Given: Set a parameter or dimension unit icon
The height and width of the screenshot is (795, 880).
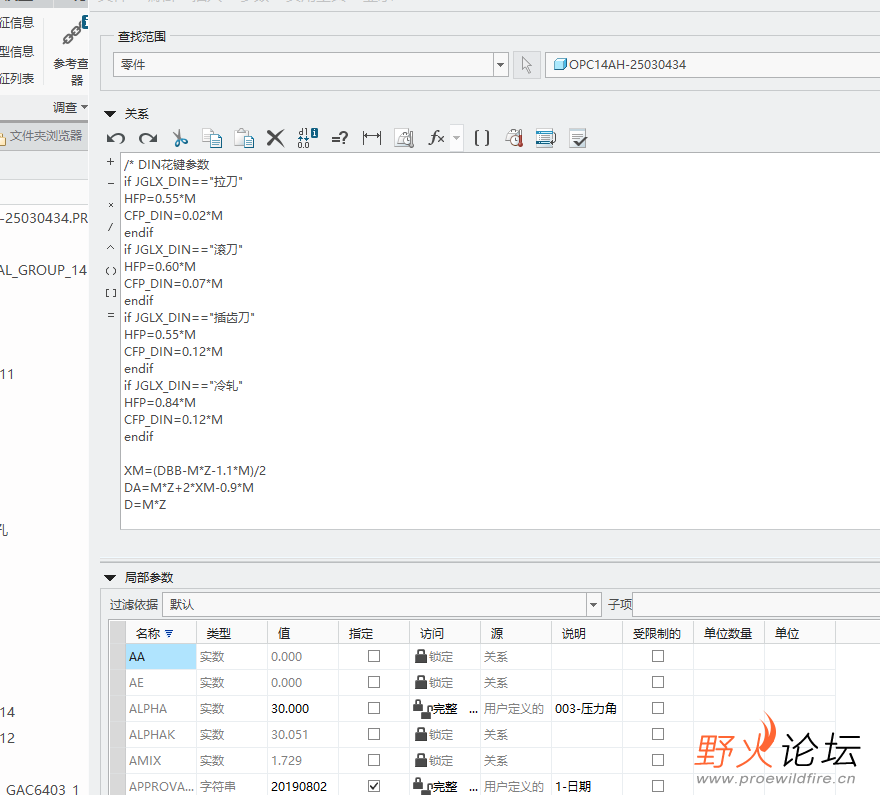Looking at the screenshot, I should [404, 137].
